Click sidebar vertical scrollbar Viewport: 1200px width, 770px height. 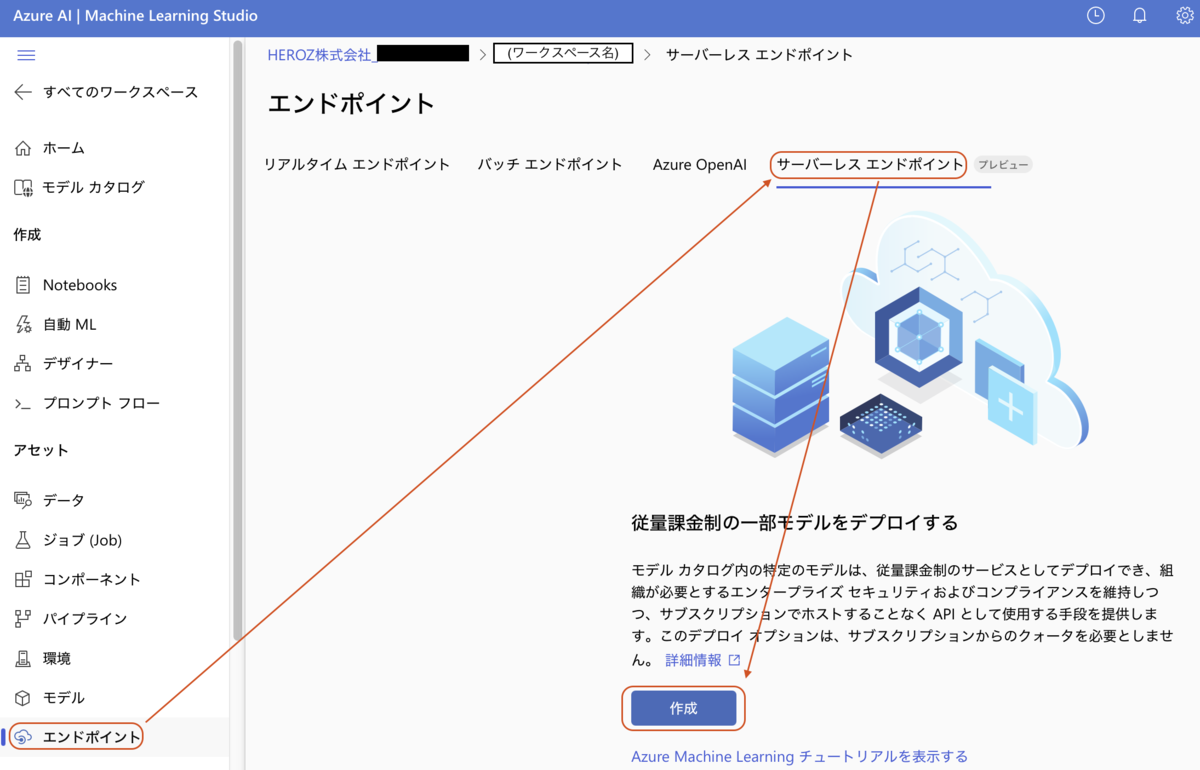[x=237, y=340]
